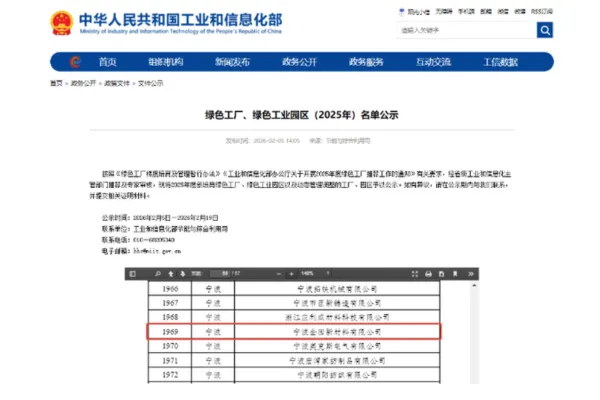Go to next PDF page

183,274
